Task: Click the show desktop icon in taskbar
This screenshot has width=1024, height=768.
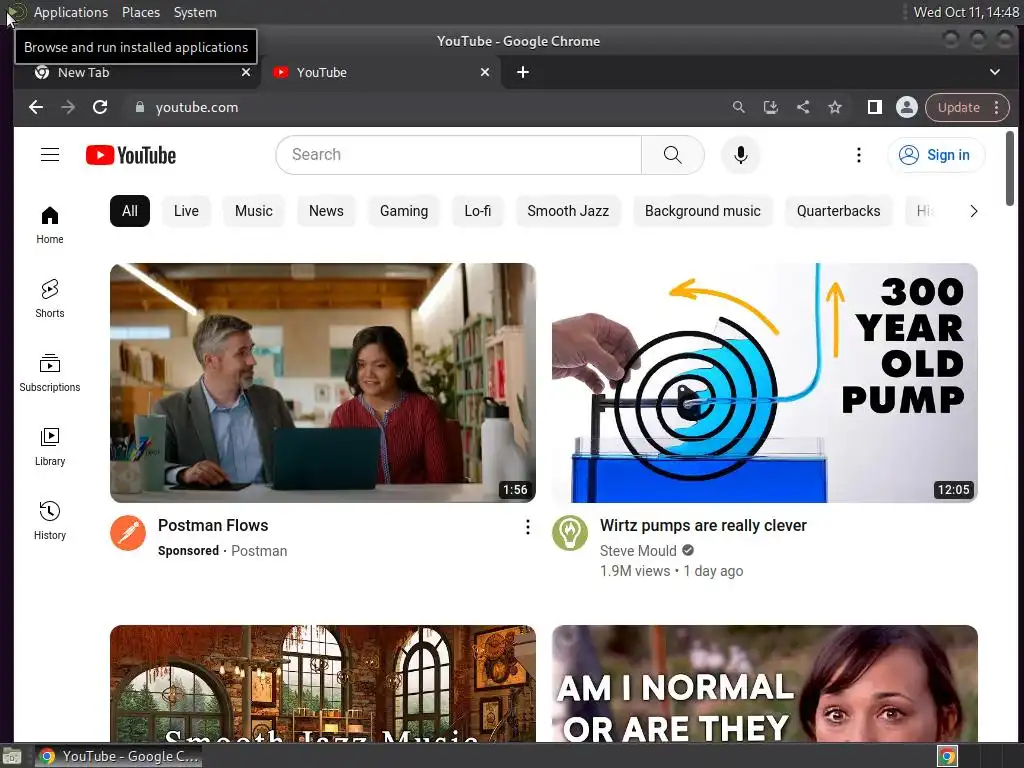Action: tap(12, 757)
